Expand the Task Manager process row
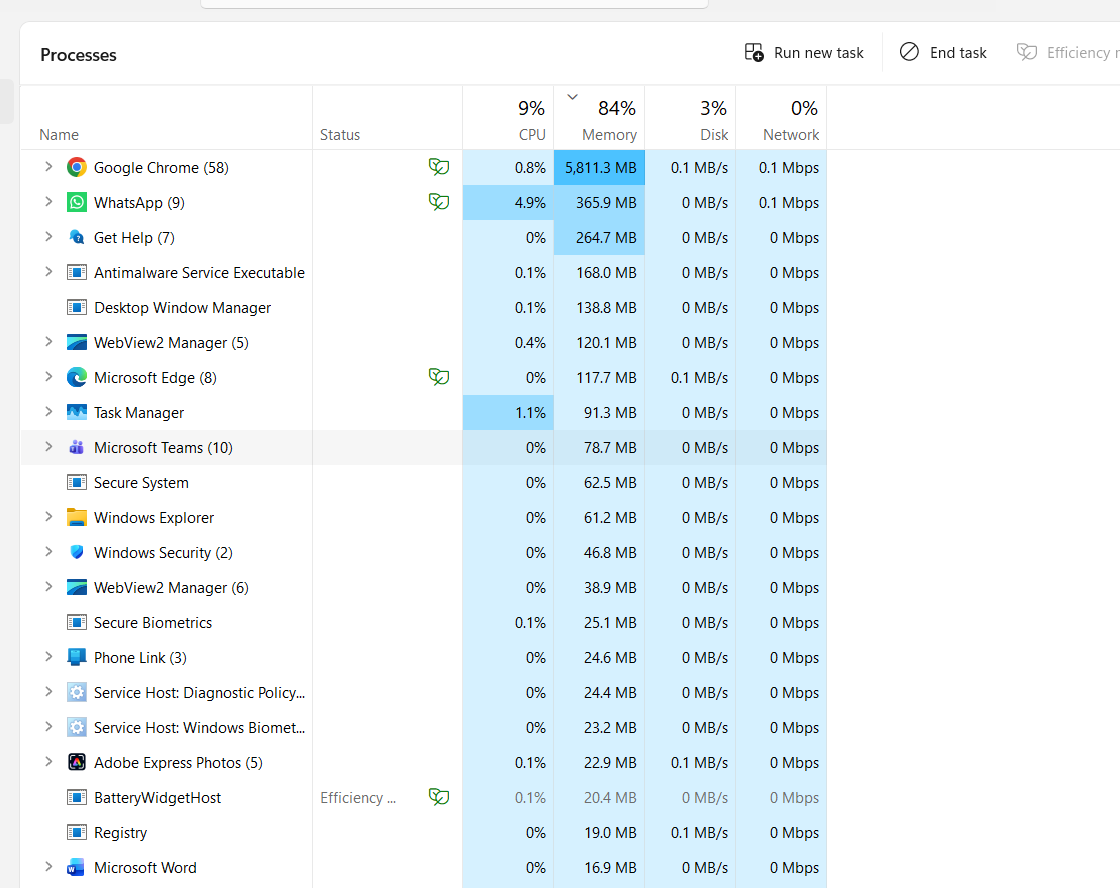 (x=49, y=411)
